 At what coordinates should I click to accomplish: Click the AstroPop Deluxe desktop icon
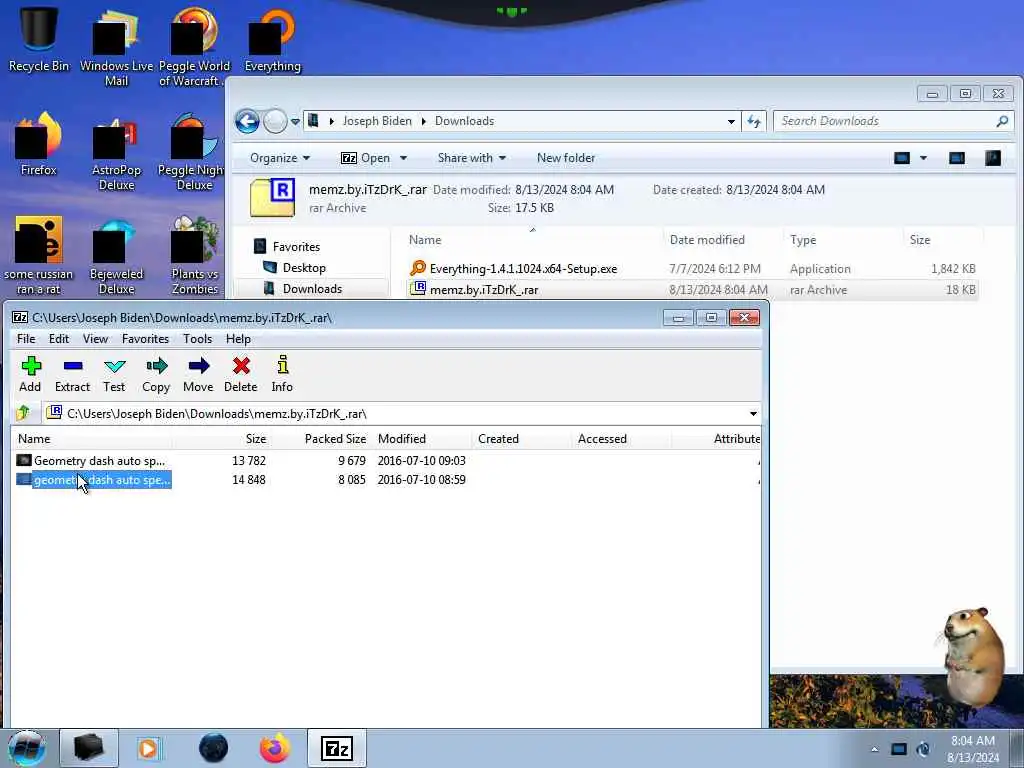[x=116, y=150]
